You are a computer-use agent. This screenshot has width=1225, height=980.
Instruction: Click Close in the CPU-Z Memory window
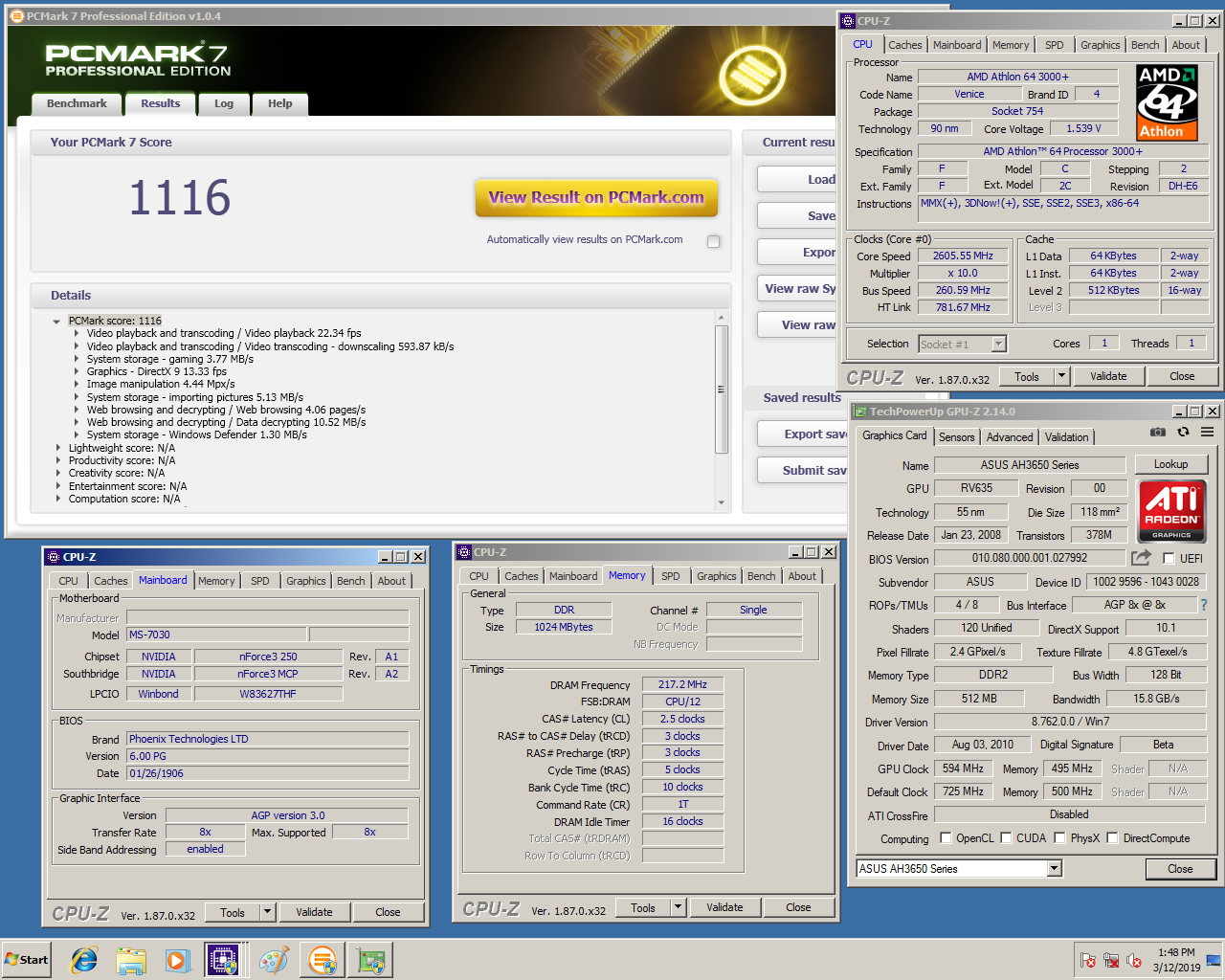point(798,907)
